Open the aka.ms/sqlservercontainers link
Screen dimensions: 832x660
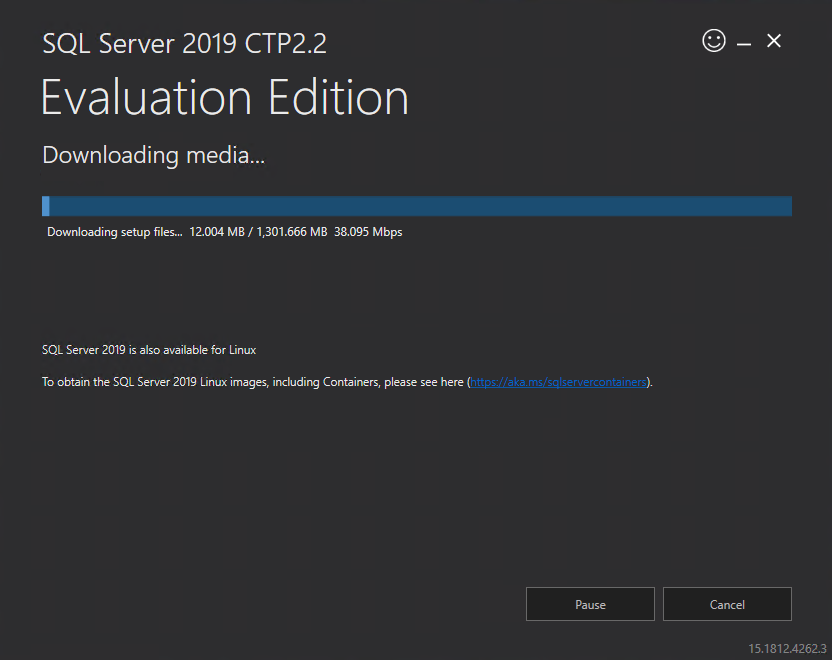pyautogui.click(x=558, y=382)
